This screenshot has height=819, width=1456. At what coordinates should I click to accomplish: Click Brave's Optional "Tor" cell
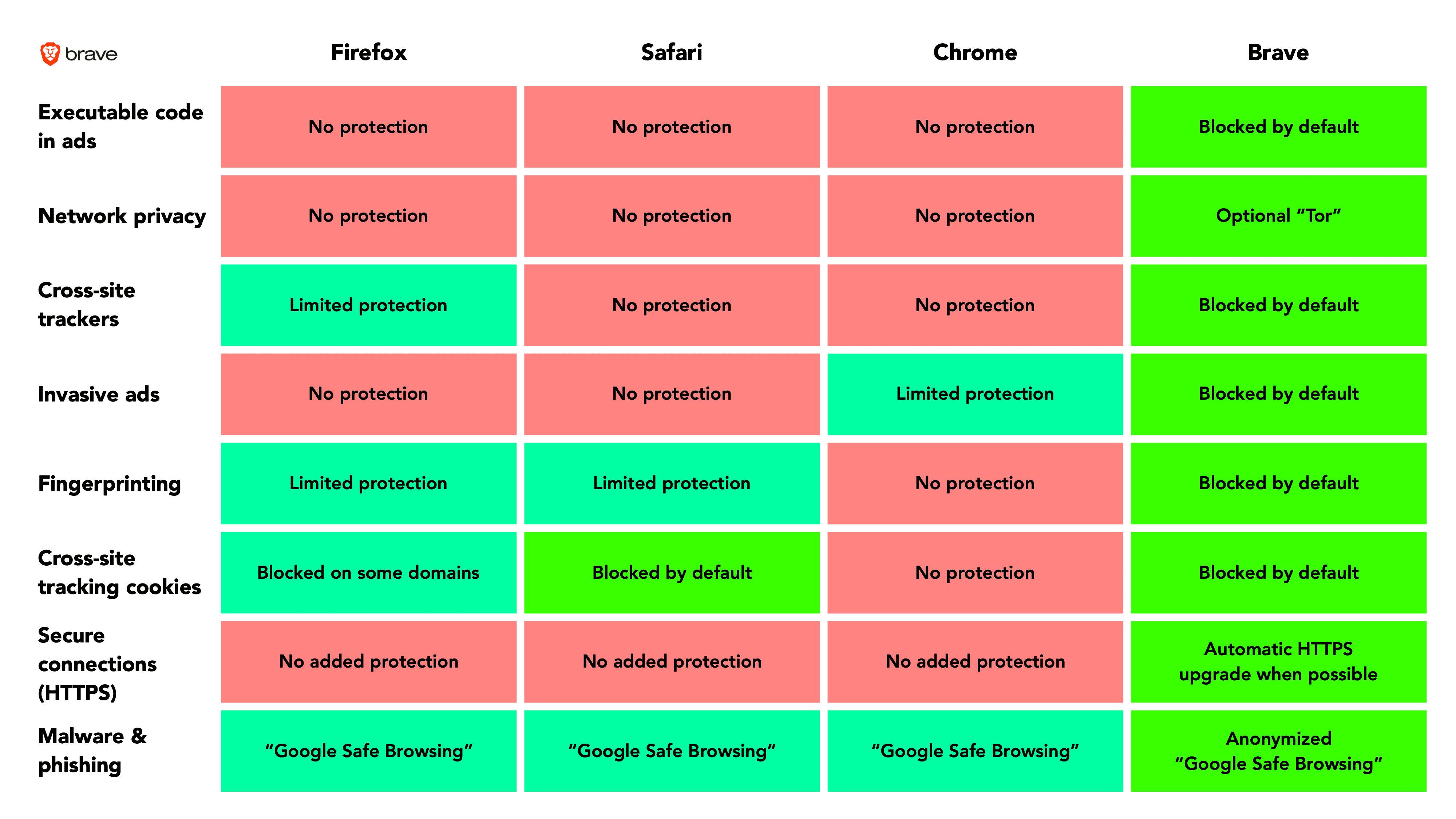click(x=1278, y=216)
